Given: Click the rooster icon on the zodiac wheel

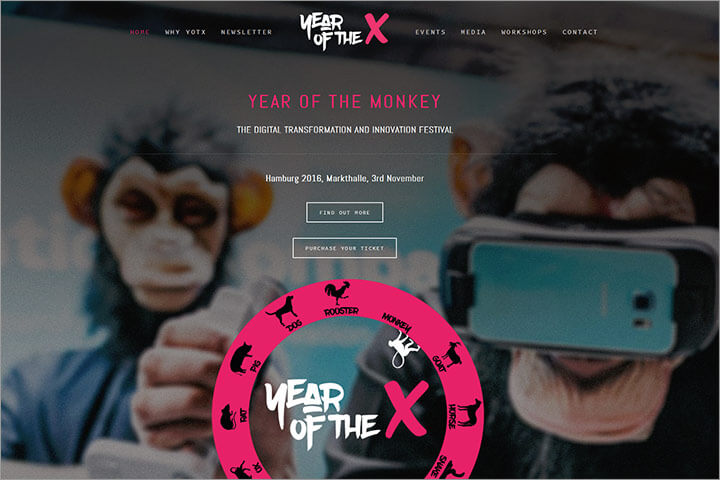Looking at the screenshot, I should pyautogui.click(x=338, y=293).
